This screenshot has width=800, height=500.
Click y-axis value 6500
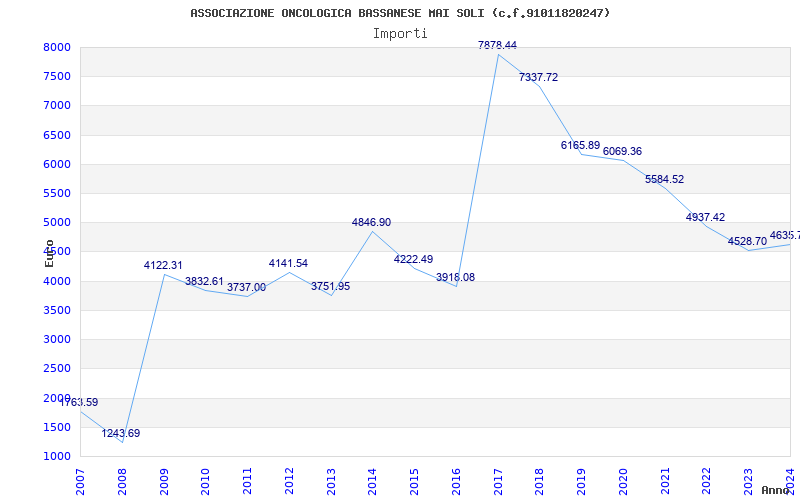click(57, 135)
